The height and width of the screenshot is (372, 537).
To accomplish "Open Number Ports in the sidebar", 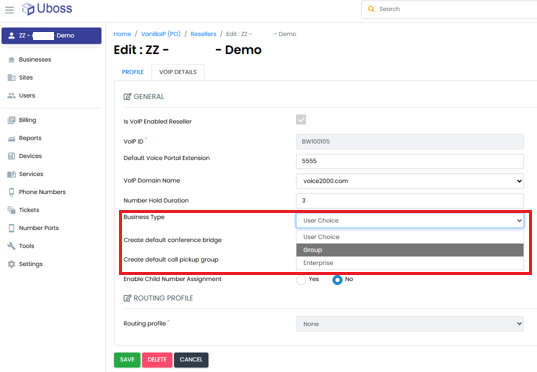I will pyautogui.click(x=39, y=228).
